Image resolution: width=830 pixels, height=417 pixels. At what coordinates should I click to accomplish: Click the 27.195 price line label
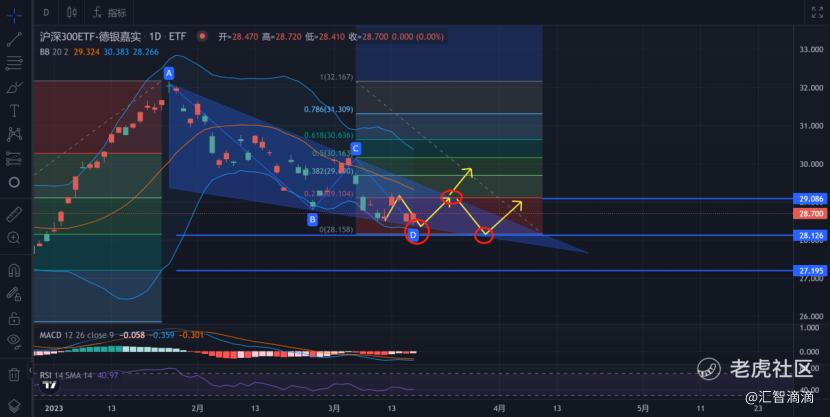pyautogui.click(x=811, y=271)
